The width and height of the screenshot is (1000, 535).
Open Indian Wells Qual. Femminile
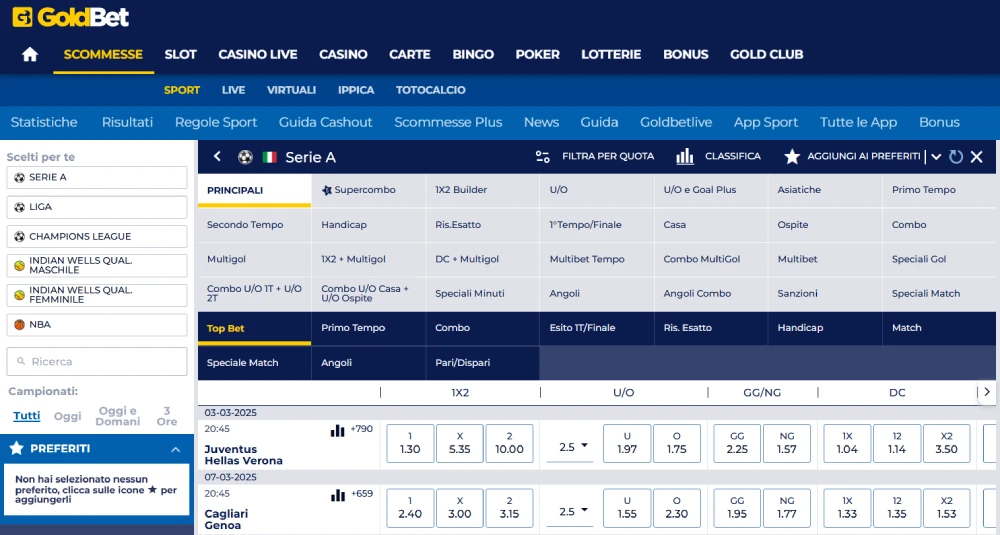97,295
